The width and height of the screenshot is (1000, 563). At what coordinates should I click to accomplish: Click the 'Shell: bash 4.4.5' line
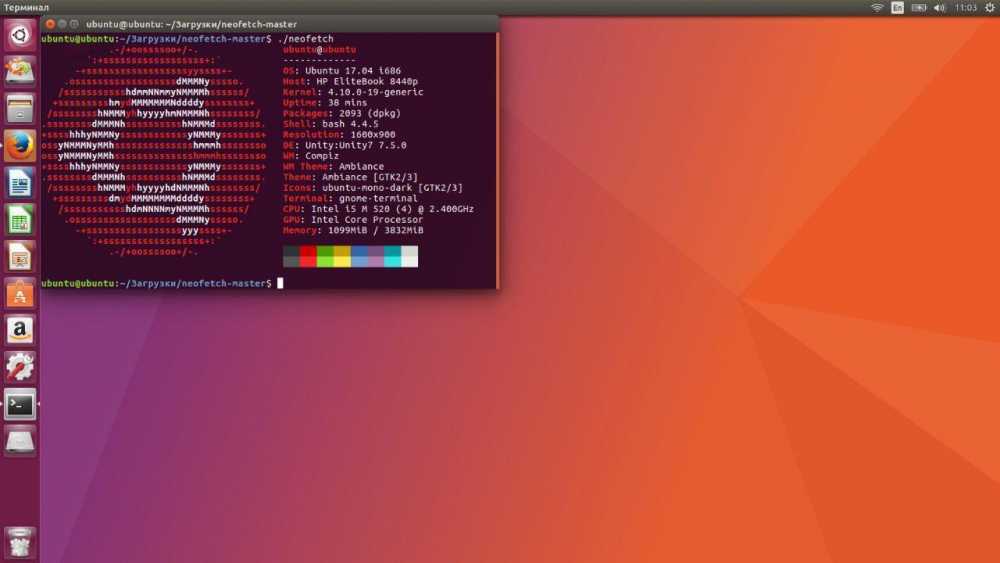[330, 124]
